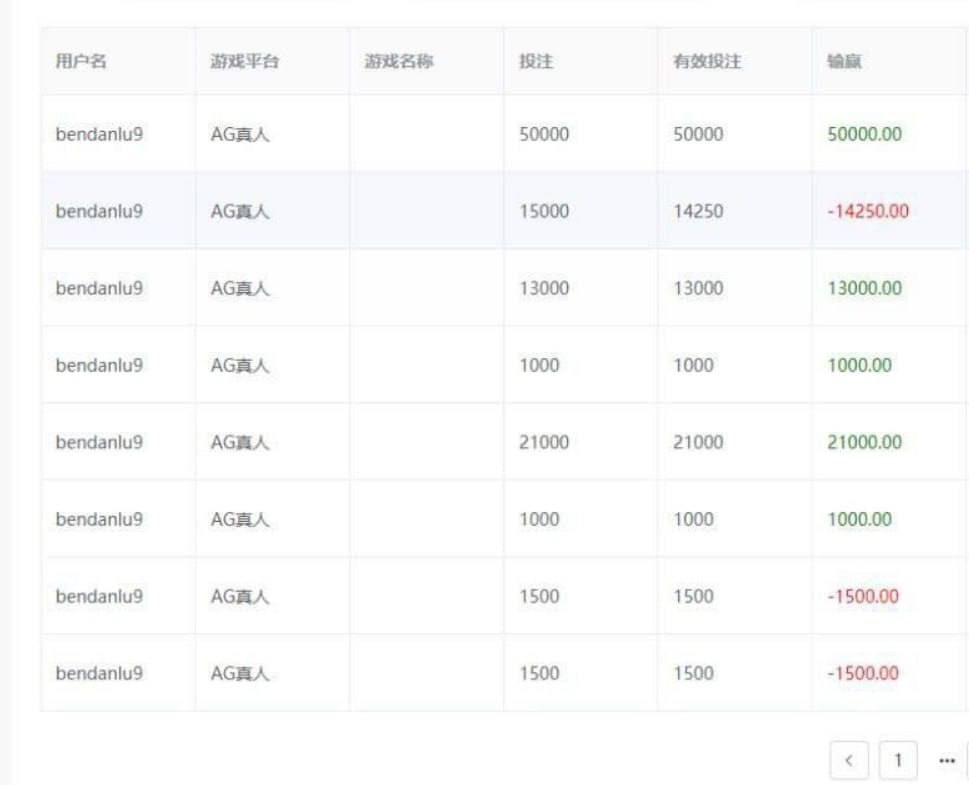Image resolution: width=969 pixels, height=785 pixels.
Task: Click the 21000 valid bet cell
Action: (698, 442)
